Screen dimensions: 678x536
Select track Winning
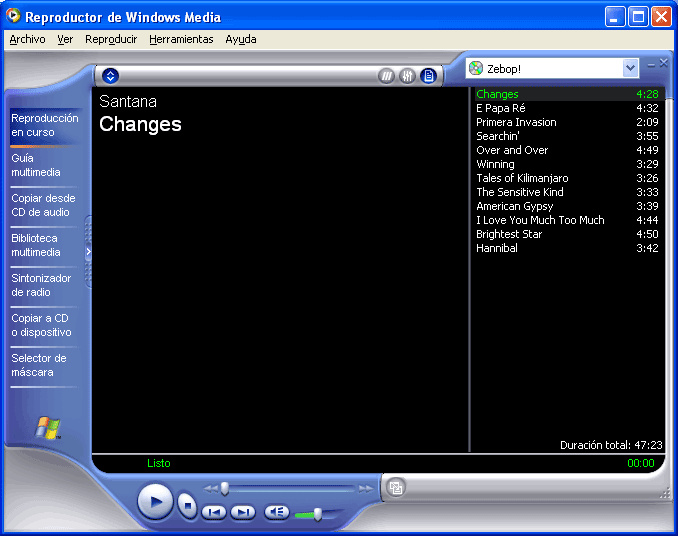pyautogui.click(x=567, y=164)
